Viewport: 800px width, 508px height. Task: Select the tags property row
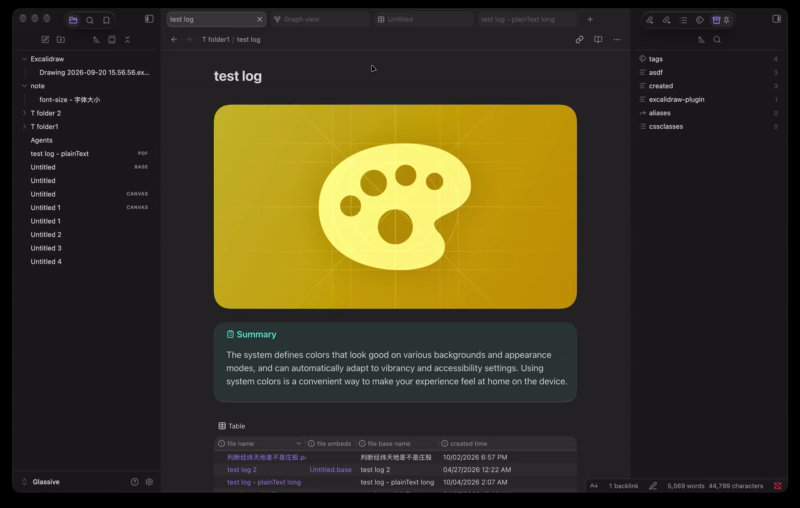click(x=709, y=59)
